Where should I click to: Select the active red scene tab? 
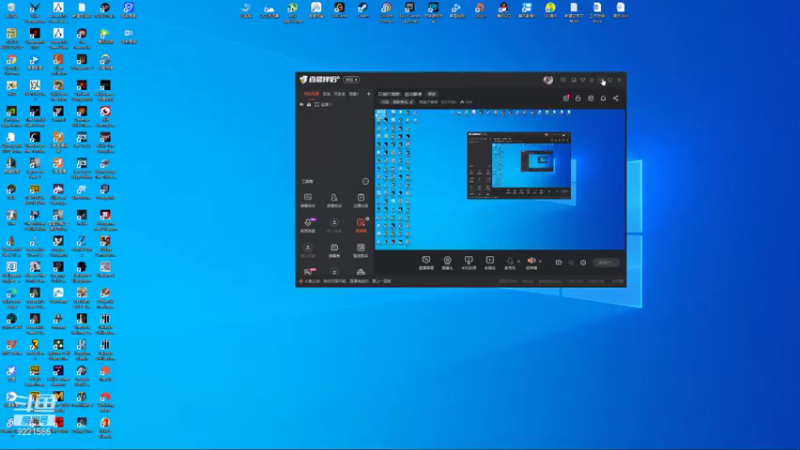[x=311, y=94]
